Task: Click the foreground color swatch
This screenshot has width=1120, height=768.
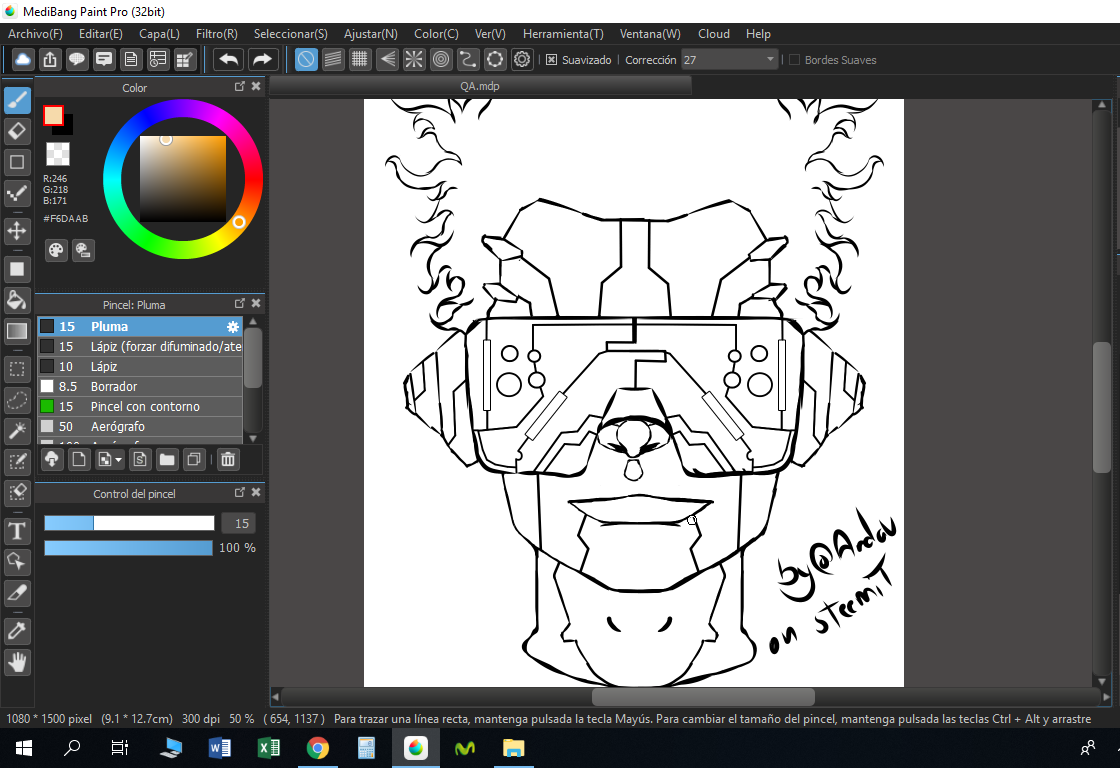Action: 53,116
